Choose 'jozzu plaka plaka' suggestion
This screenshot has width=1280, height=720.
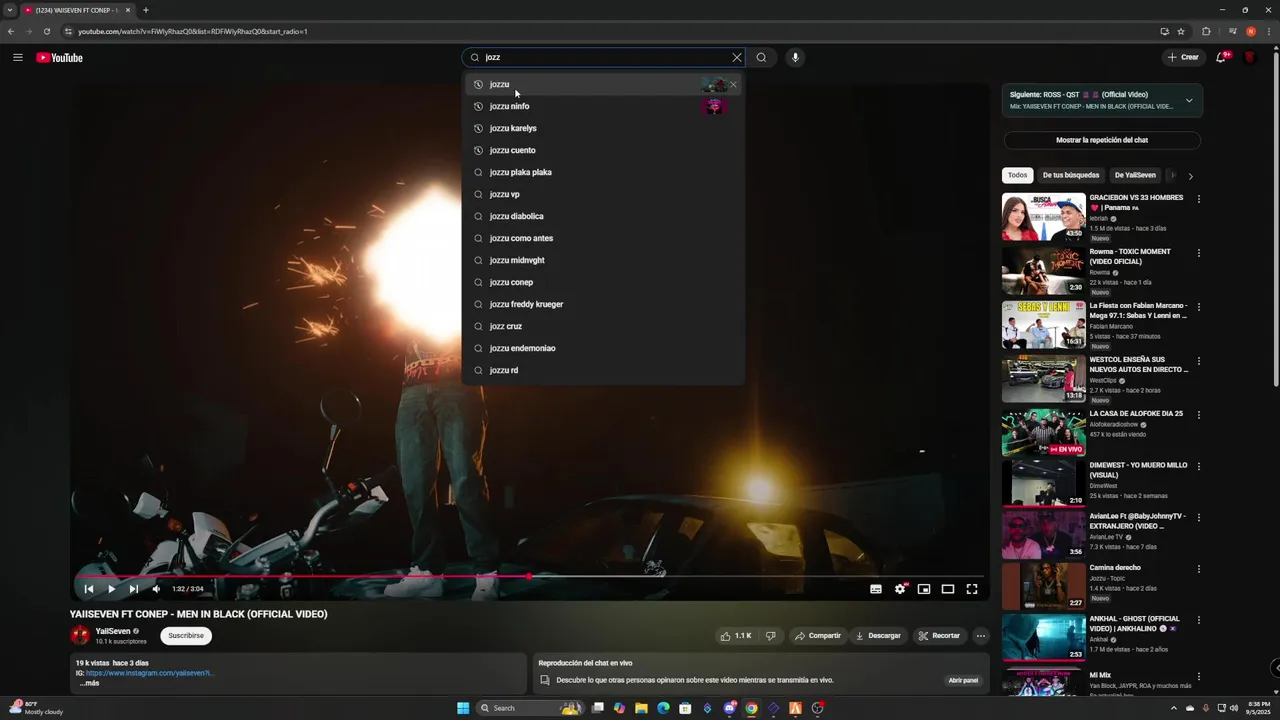pos(603,172)
